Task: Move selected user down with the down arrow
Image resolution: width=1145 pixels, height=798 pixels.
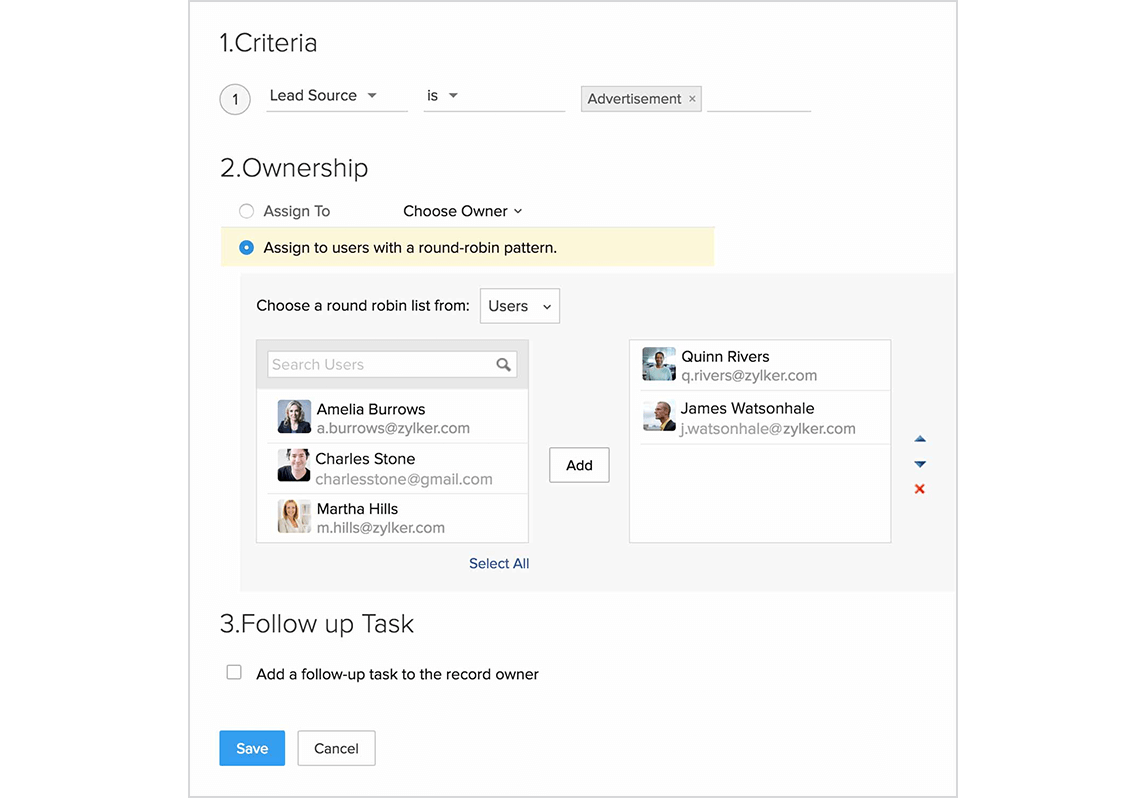Action: [x=920, y=464]
